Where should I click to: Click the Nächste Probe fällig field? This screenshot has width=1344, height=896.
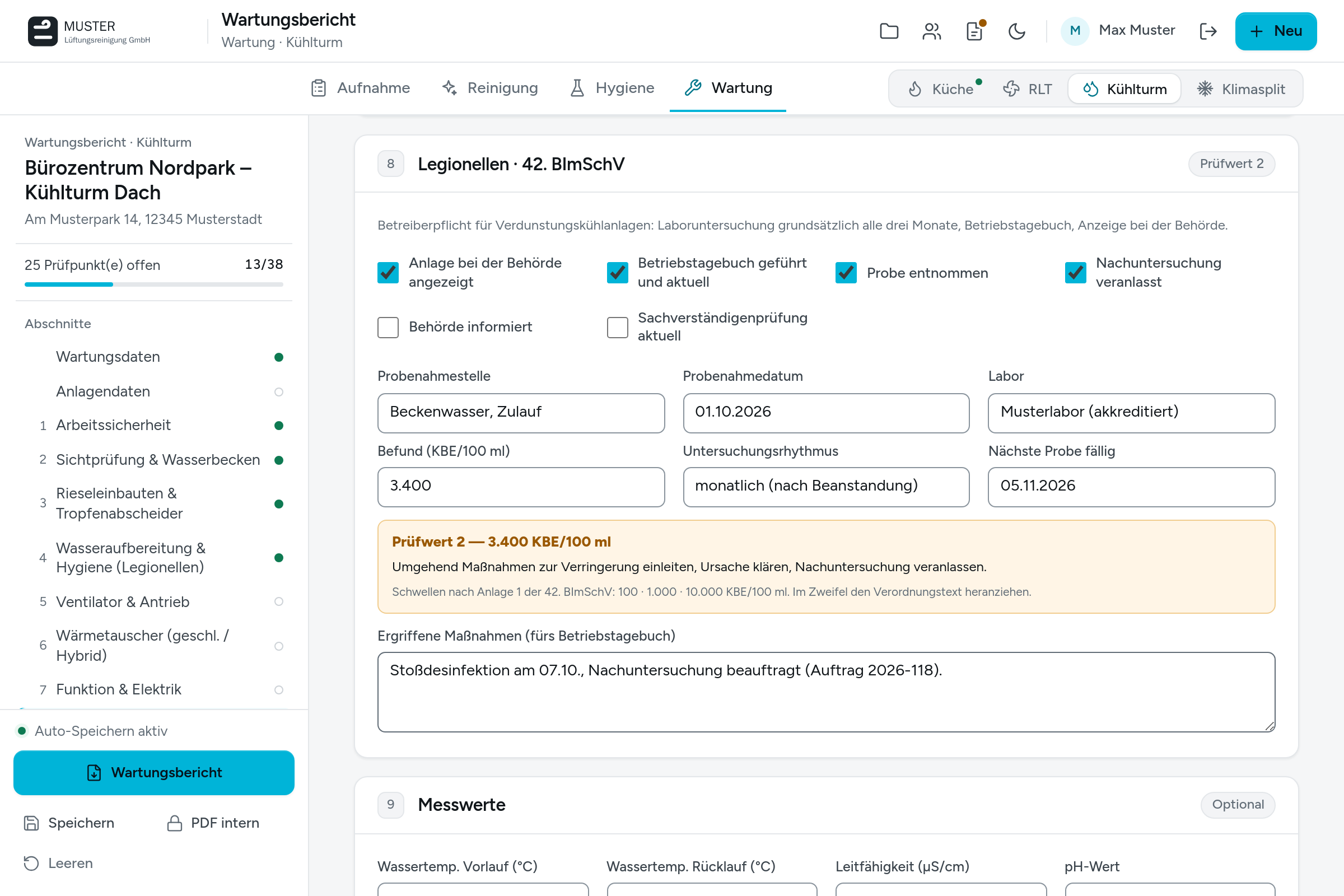(x=1131, y=487)
